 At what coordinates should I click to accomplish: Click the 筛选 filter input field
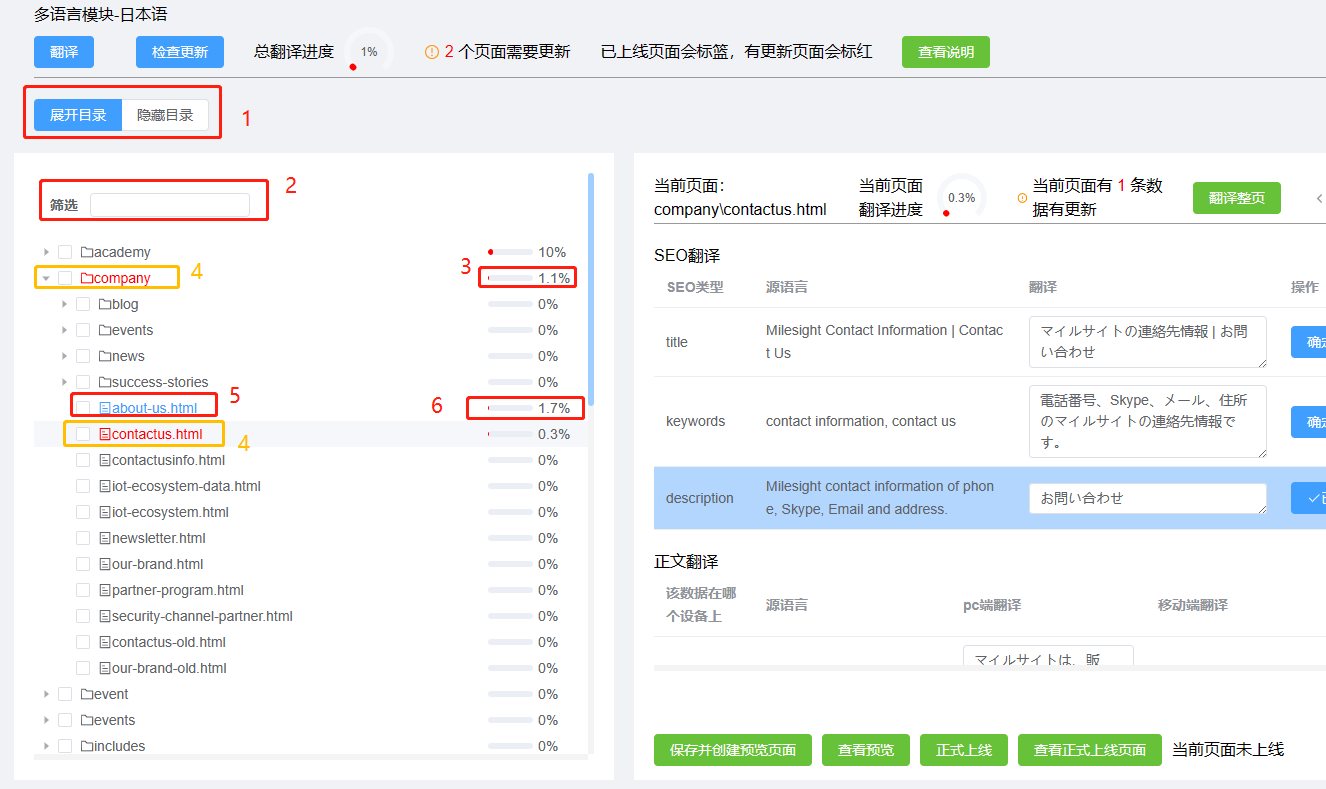[x=169, y=205]
